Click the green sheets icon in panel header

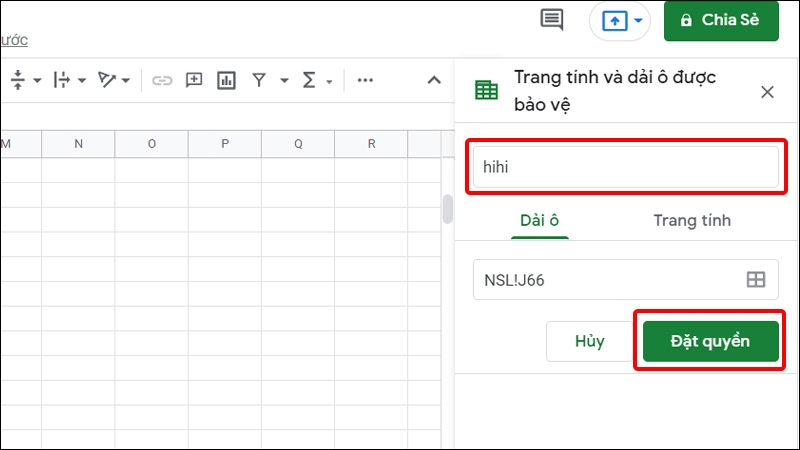486,90
